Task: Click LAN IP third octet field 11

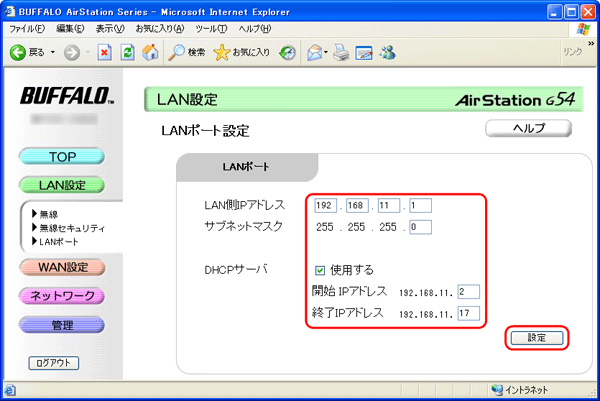Action: [x=389, y=205]
